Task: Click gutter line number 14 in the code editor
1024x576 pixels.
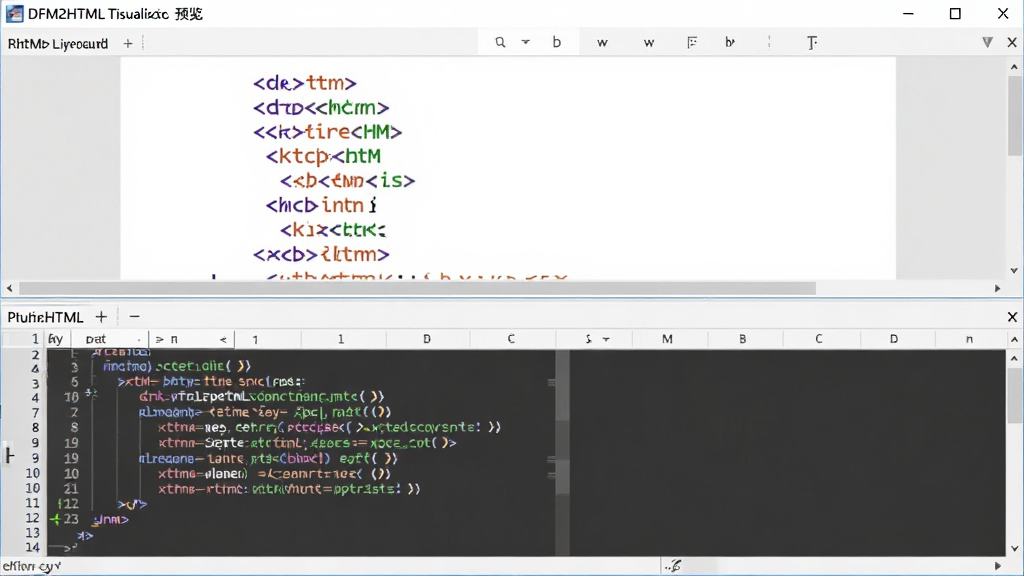Action: (x=32, y=547)
